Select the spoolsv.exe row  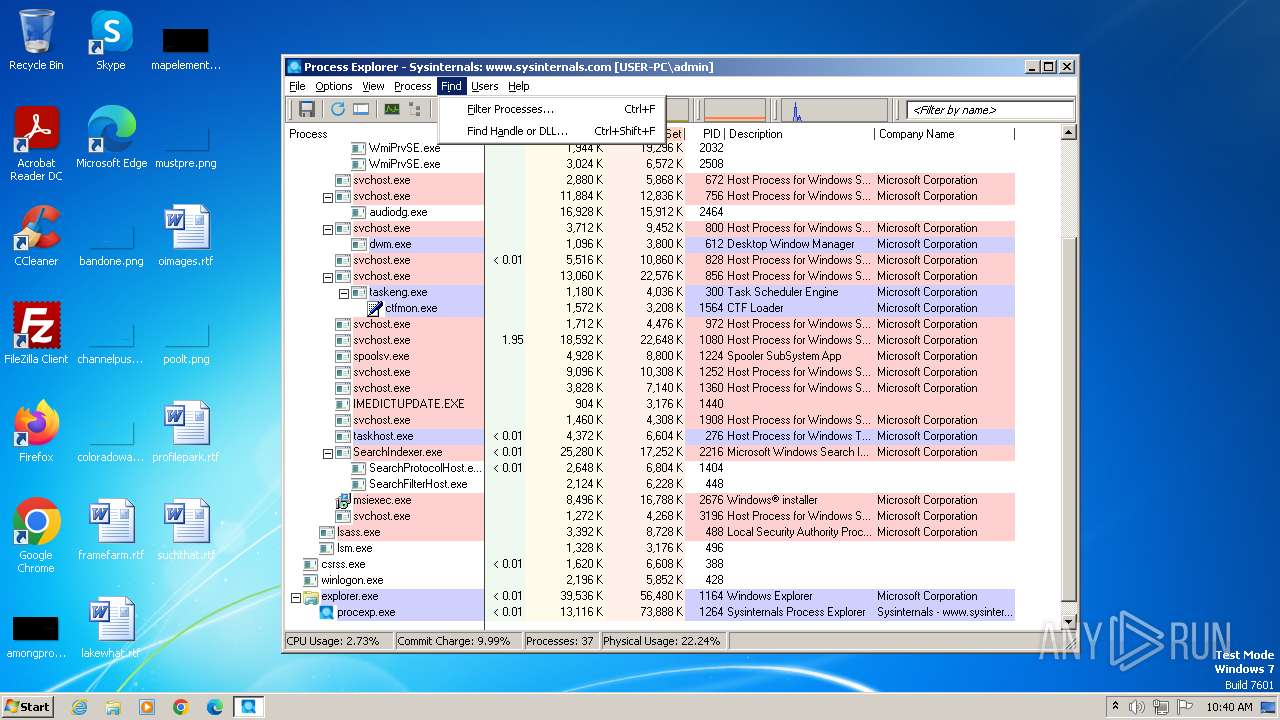650,356
